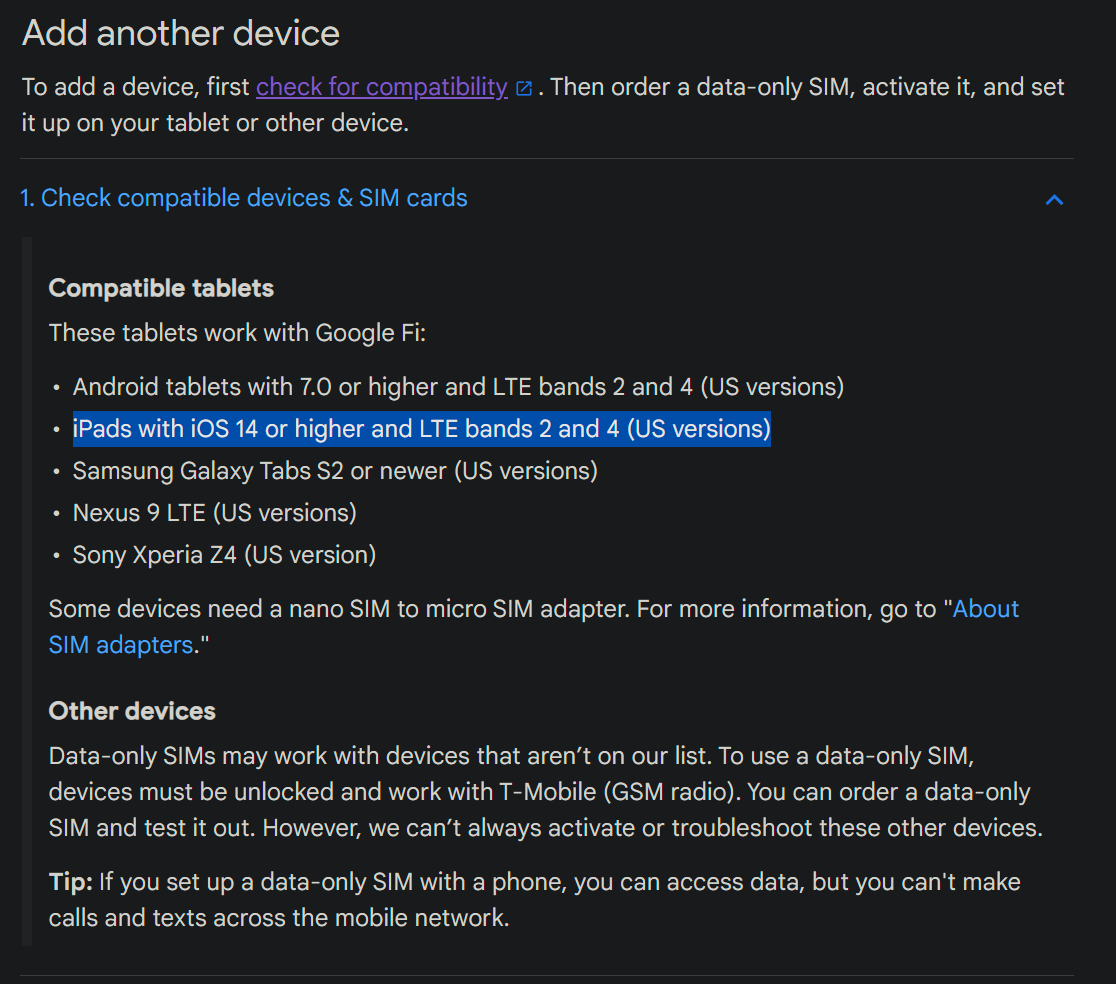Click the Android tablets 7.0 bullet text

(x=458, y=387)
